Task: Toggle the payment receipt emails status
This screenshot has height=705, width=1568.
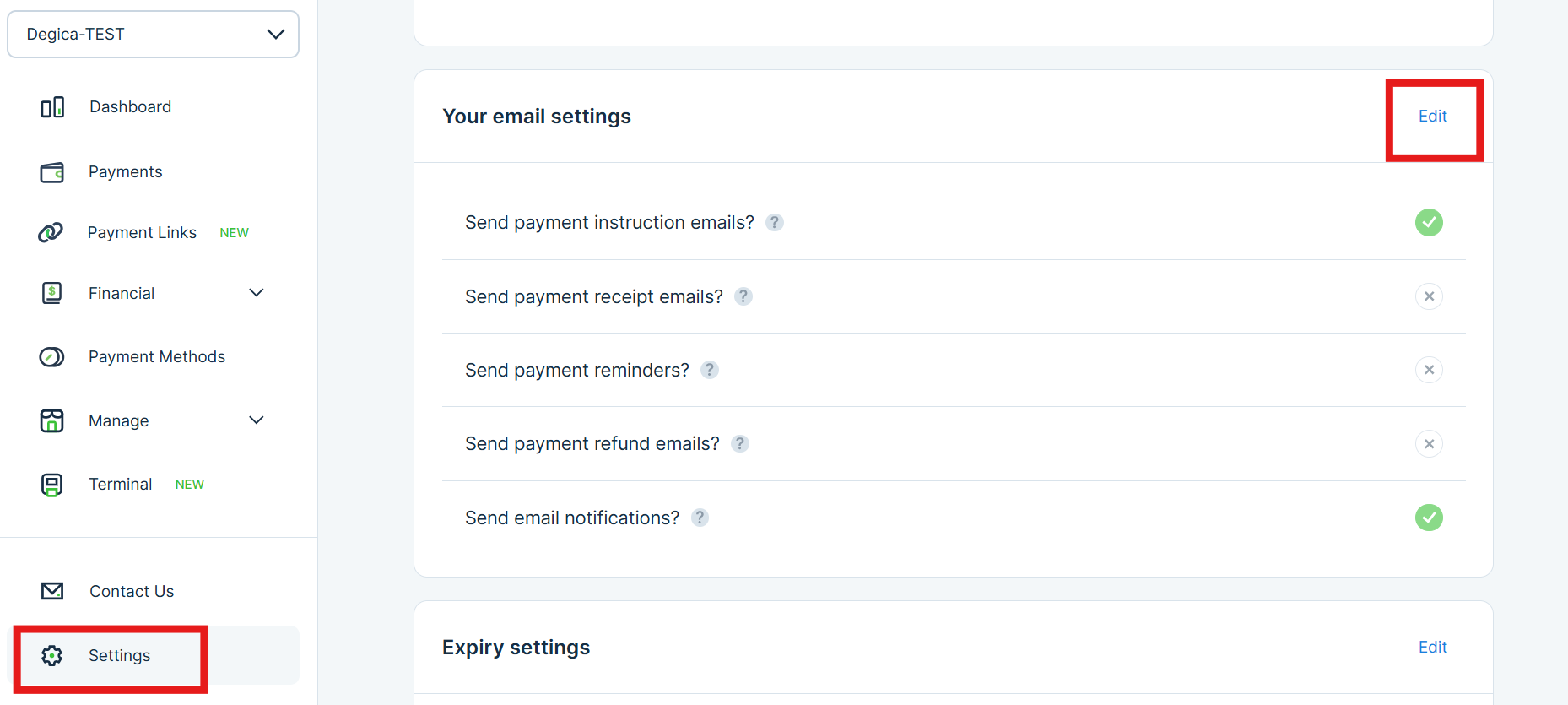Action: tap(1429, 296)
